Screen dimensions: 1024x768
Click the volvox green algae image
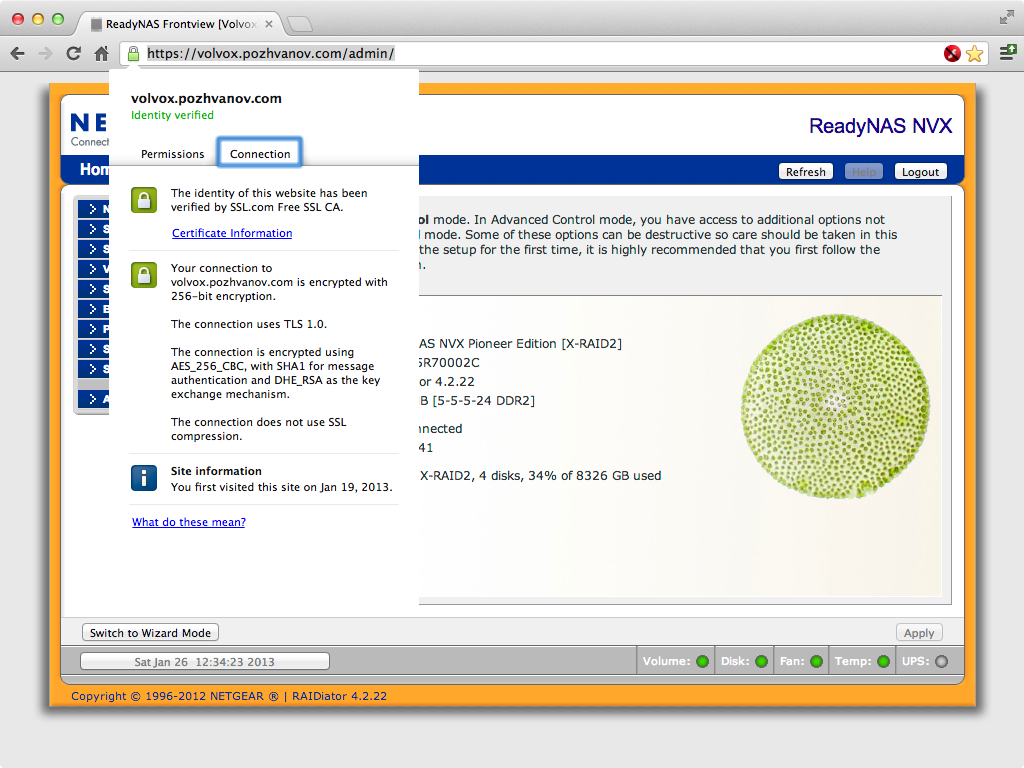[835, 406]
